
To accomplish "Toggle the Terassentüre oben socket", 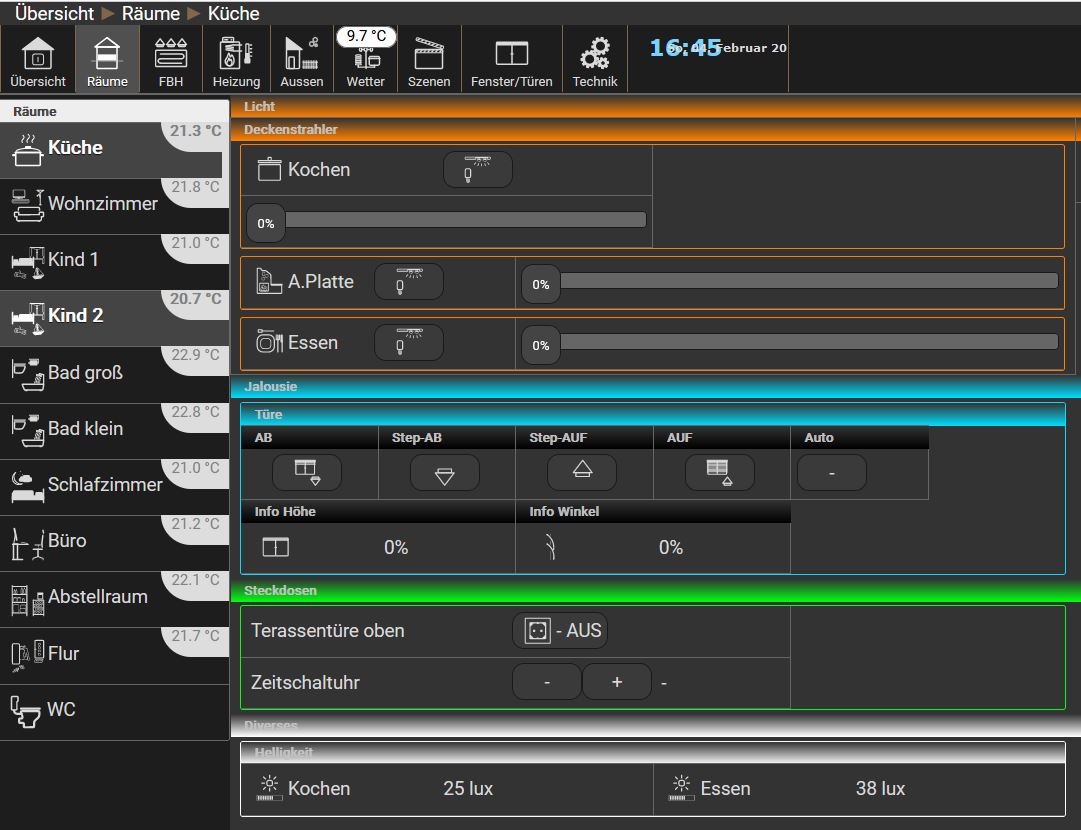I will (559, 631).
